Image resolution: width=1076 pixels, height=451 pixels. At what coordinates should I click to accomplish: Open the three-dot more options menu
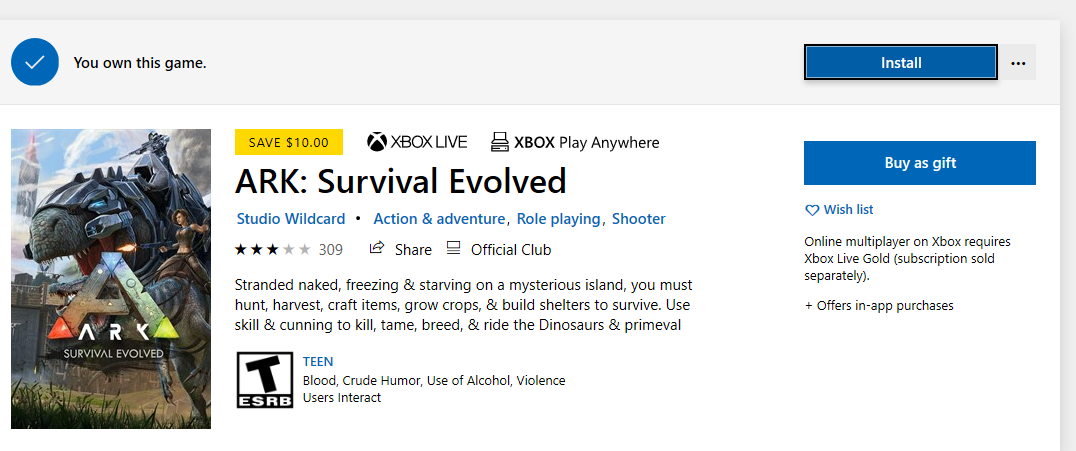pyautogui.click(x=1018, y=62)
